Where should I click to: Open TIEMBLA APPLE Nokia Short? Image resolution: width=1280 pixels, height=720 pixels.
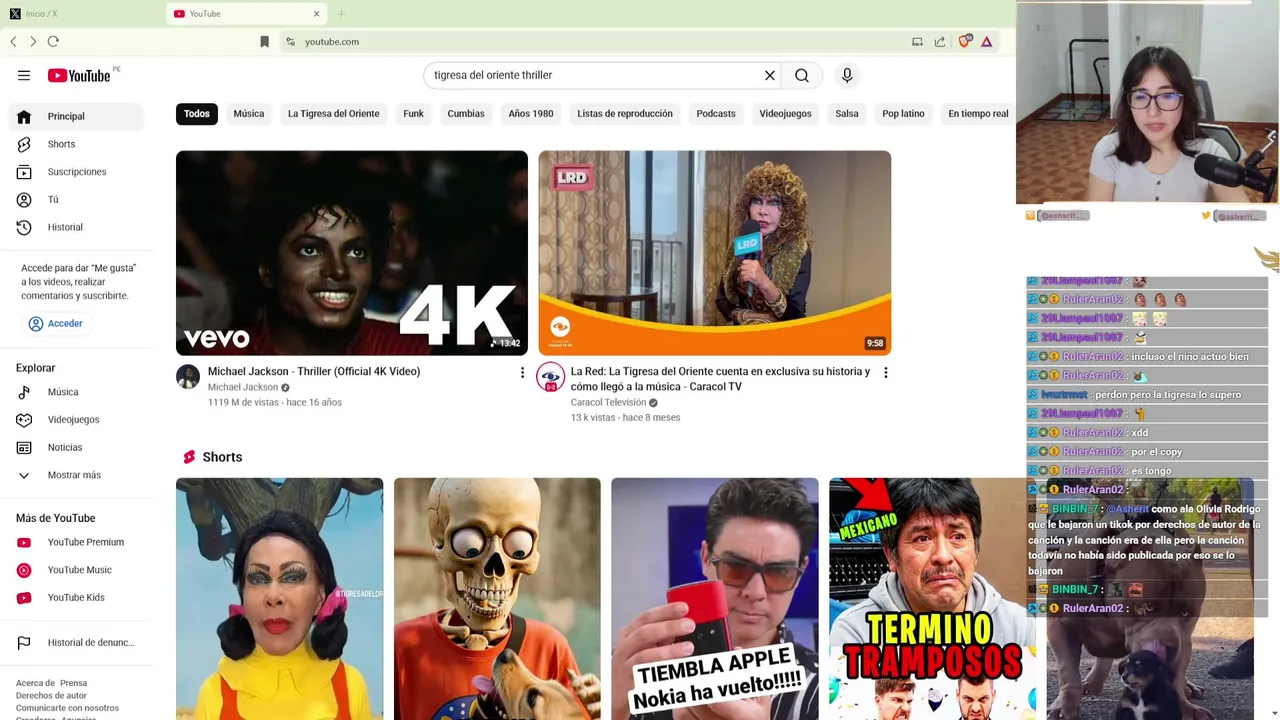(715, 599)
